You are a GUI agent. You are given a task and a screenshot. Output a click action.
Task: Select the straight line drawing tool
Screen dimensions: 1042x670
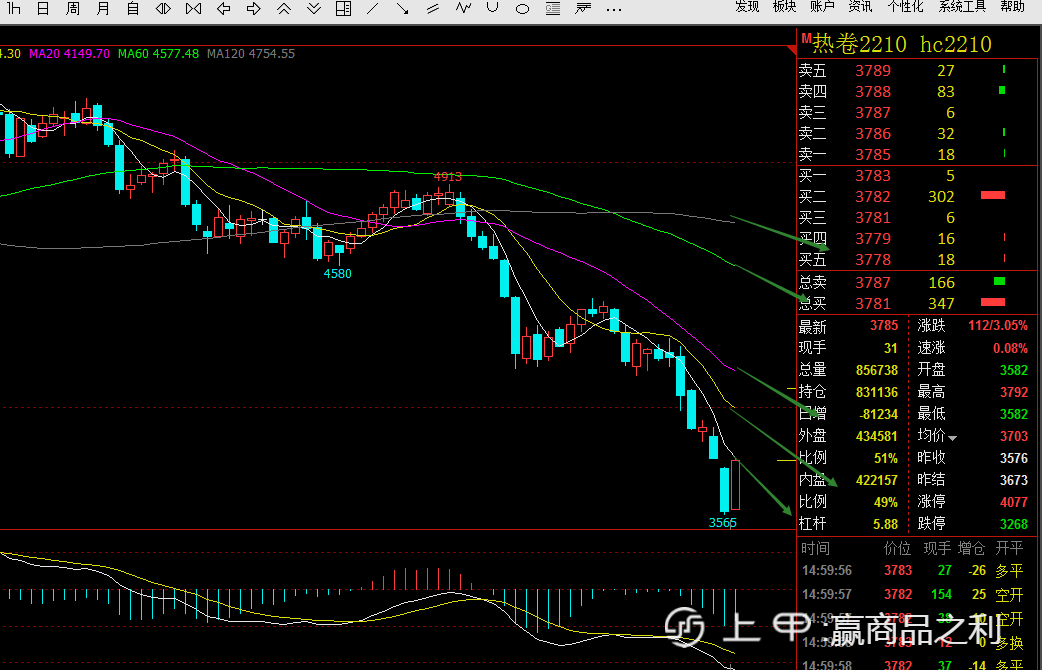pyautogui.click(x=373, y=9)
